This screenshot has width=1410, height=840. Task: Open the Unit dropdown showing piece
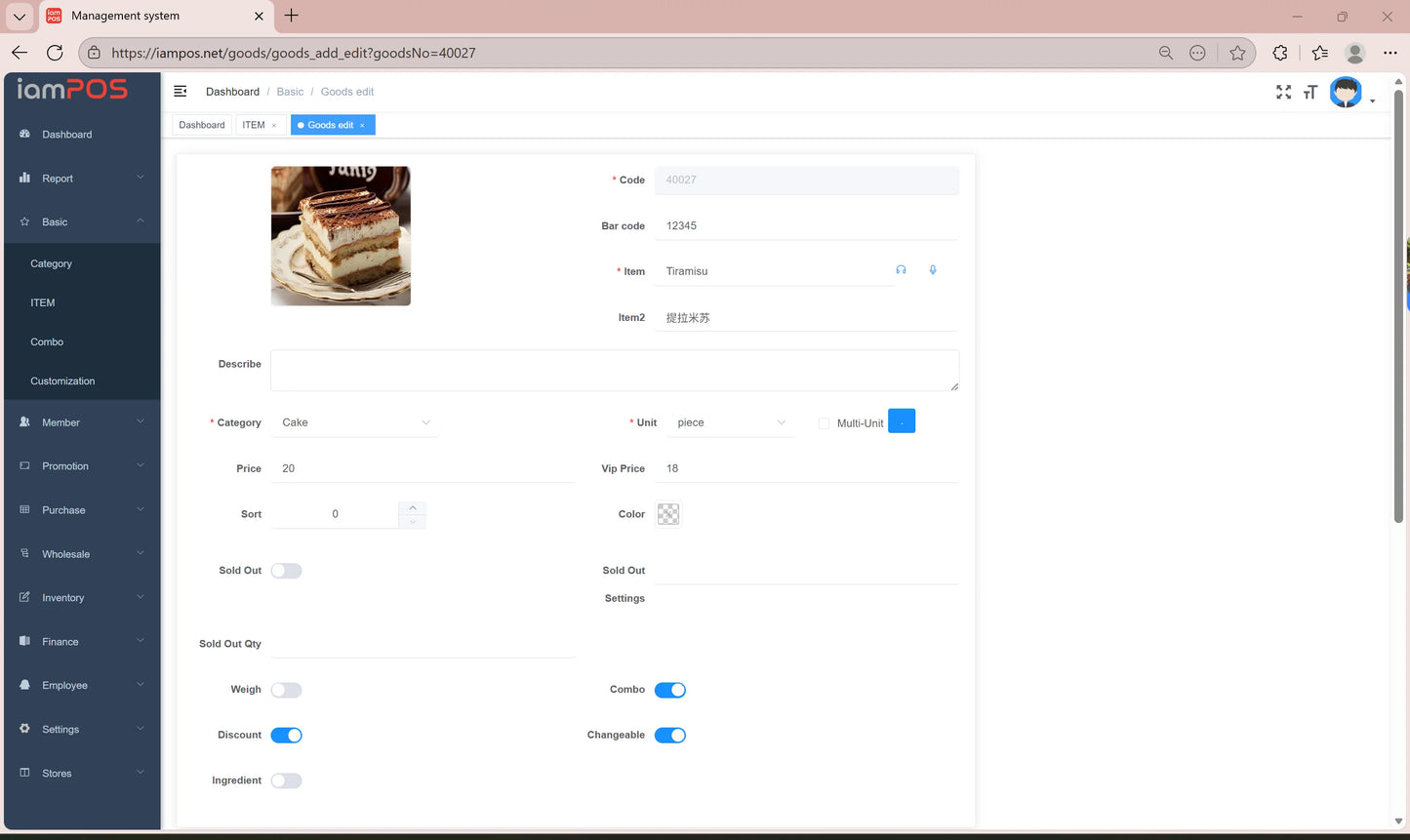730,422
